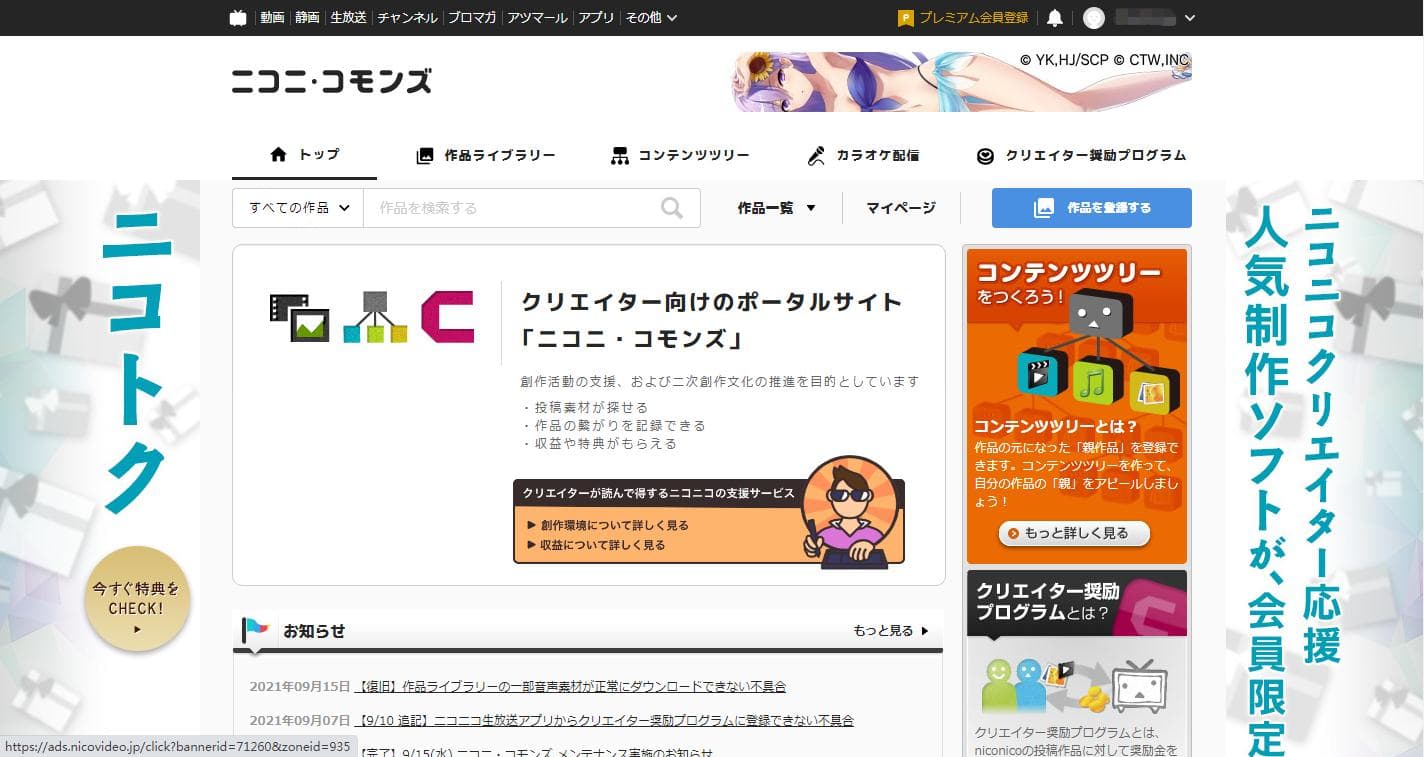Click the arrow icon in もっと詳しく見る

coord(1013,533)
